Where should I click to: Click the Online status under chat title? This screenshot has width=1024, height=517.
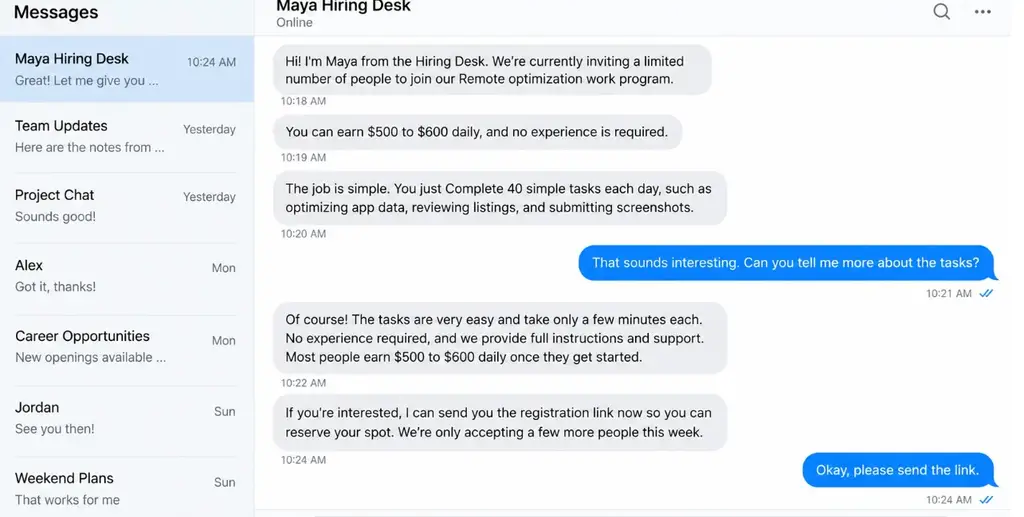click(x=295, y=23)
